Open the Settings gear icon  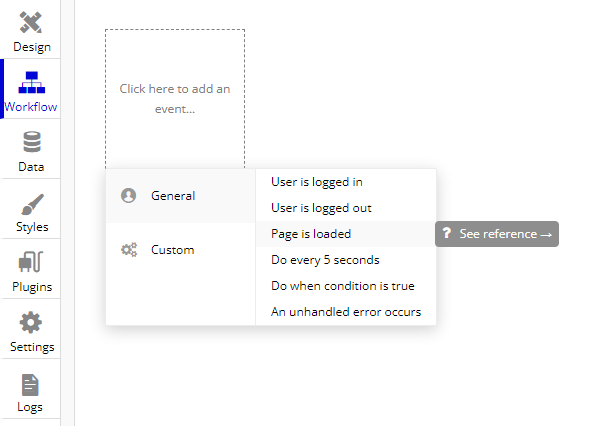click(31, 322)
